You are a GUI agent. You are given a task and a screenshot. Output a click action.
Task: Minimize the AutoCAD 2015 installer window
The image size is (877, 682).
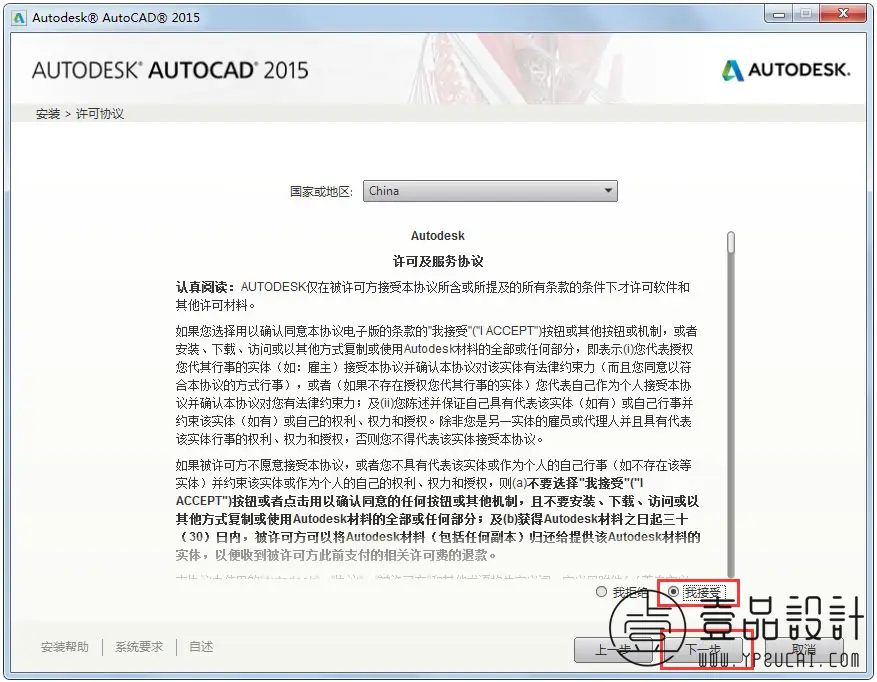point(778,15)
